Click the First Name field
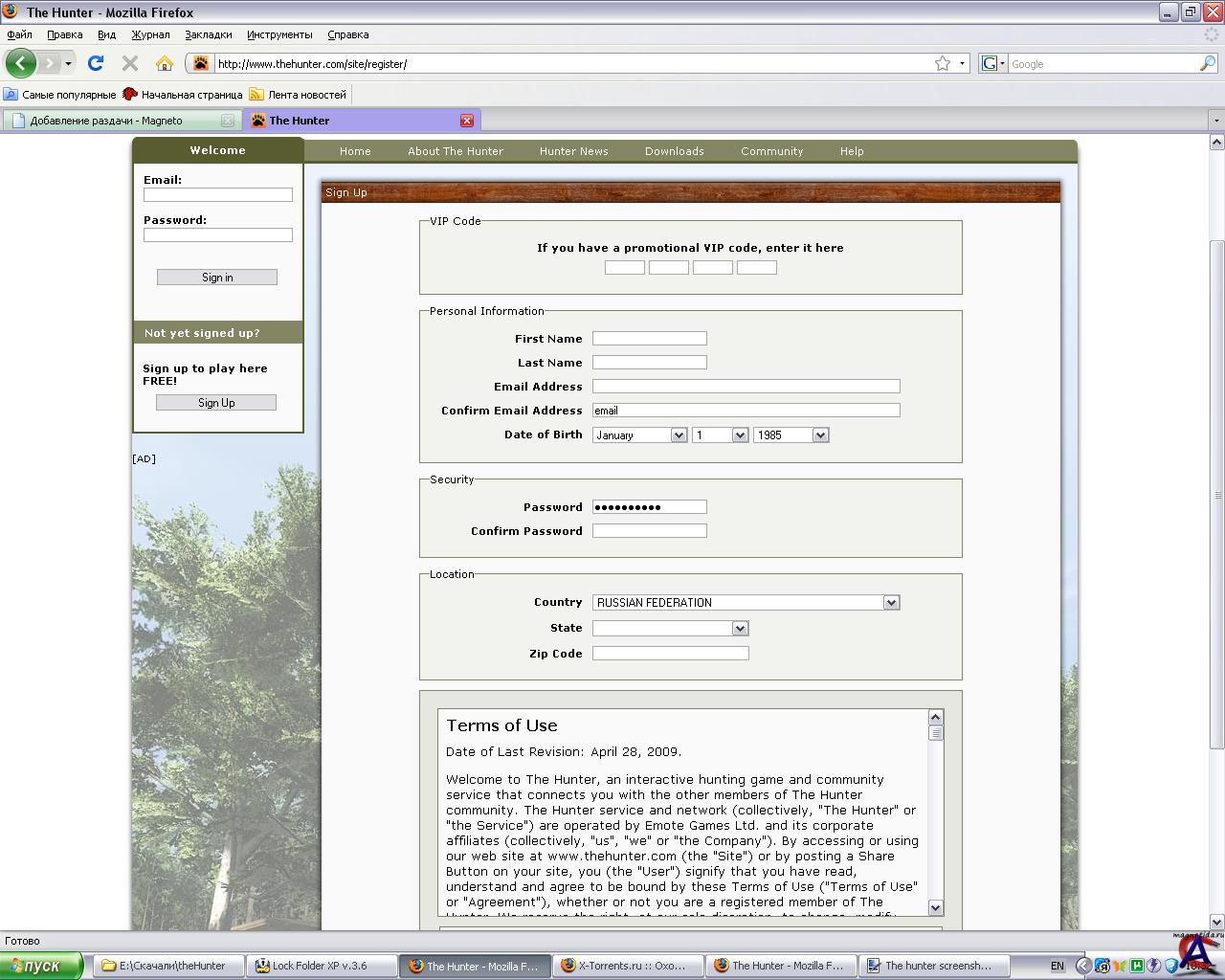This screenshot has width=1225, height=980. (x=650, y=338)
